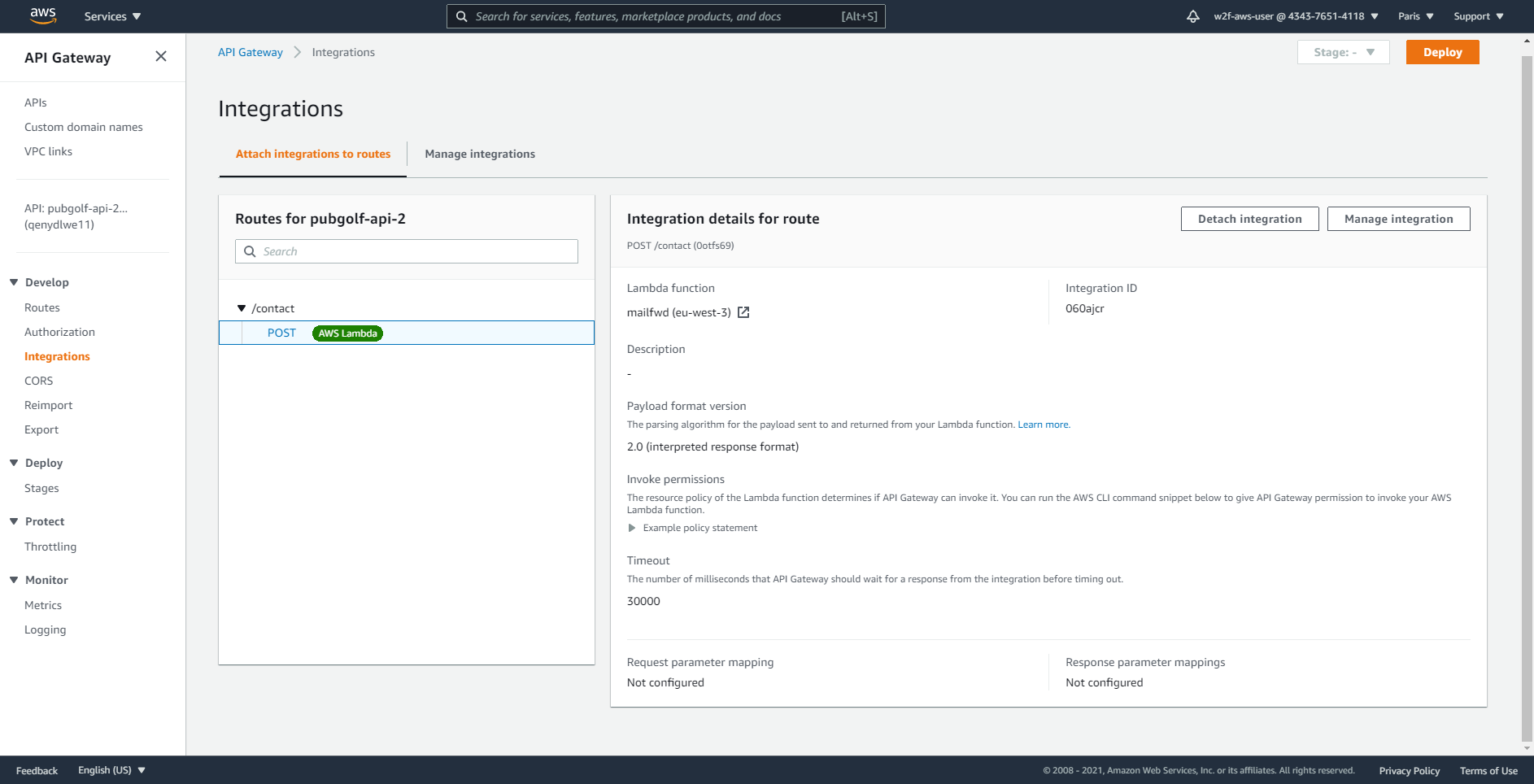Open Custom domain names page
This screenshot has height=784, width=1534.
84,127
